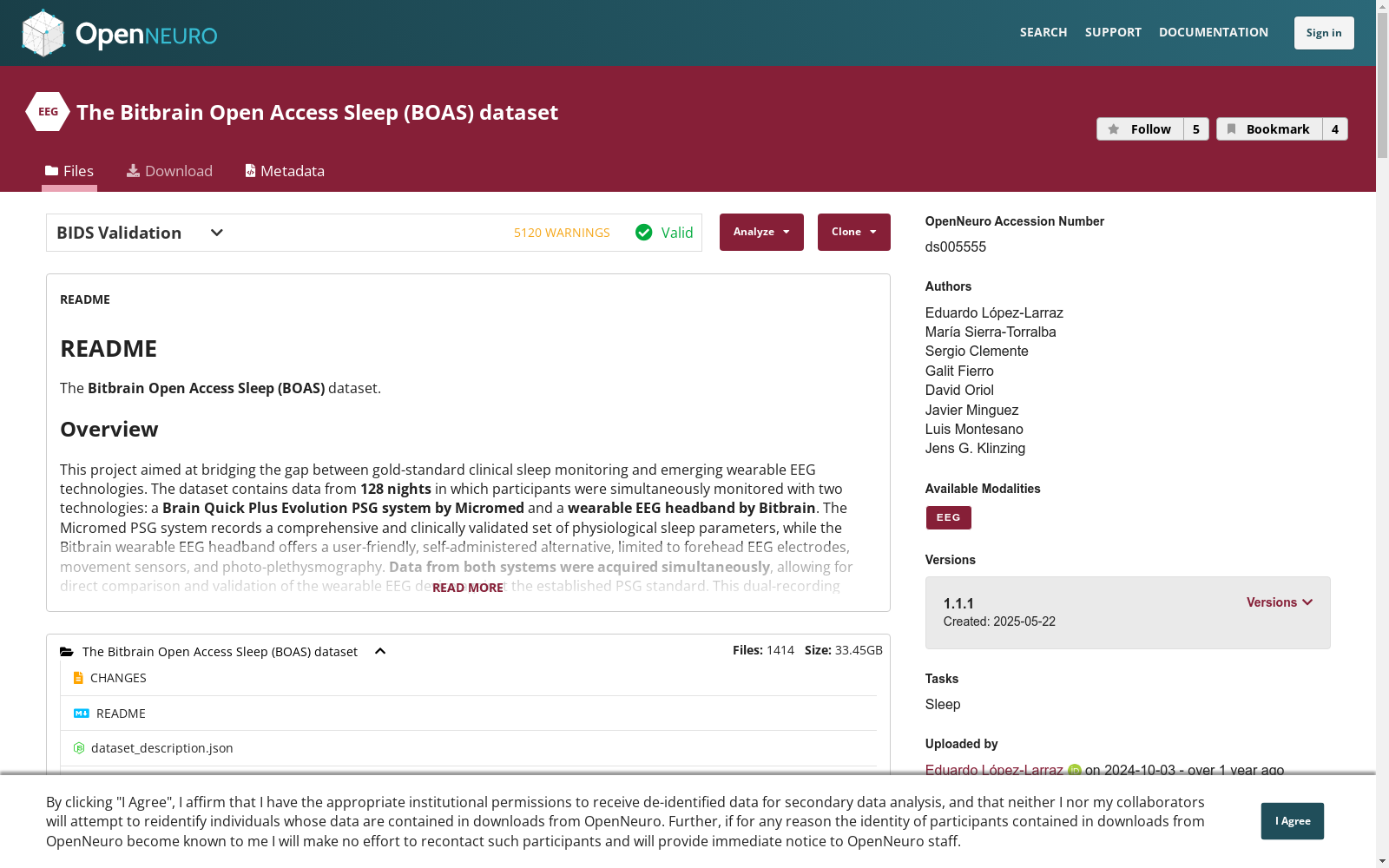This screenshot has height=868, width=1389.
Task: Click author name María Sierra-Torralba
Action: click(x=991, y=332)
